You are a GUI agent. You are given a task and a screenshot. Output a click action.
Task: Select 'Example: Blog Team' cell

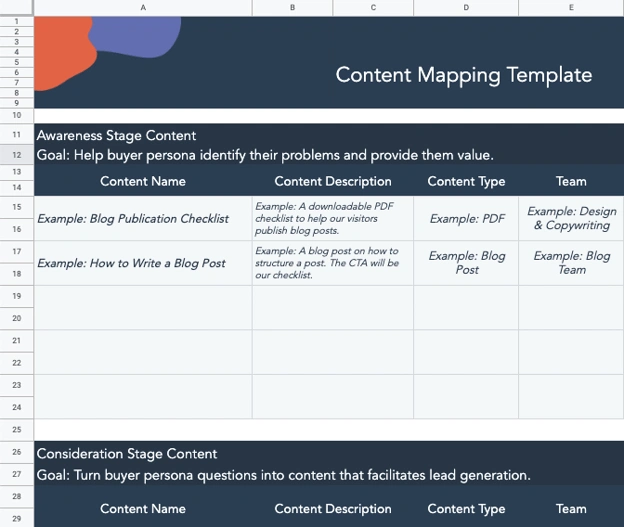571,263
